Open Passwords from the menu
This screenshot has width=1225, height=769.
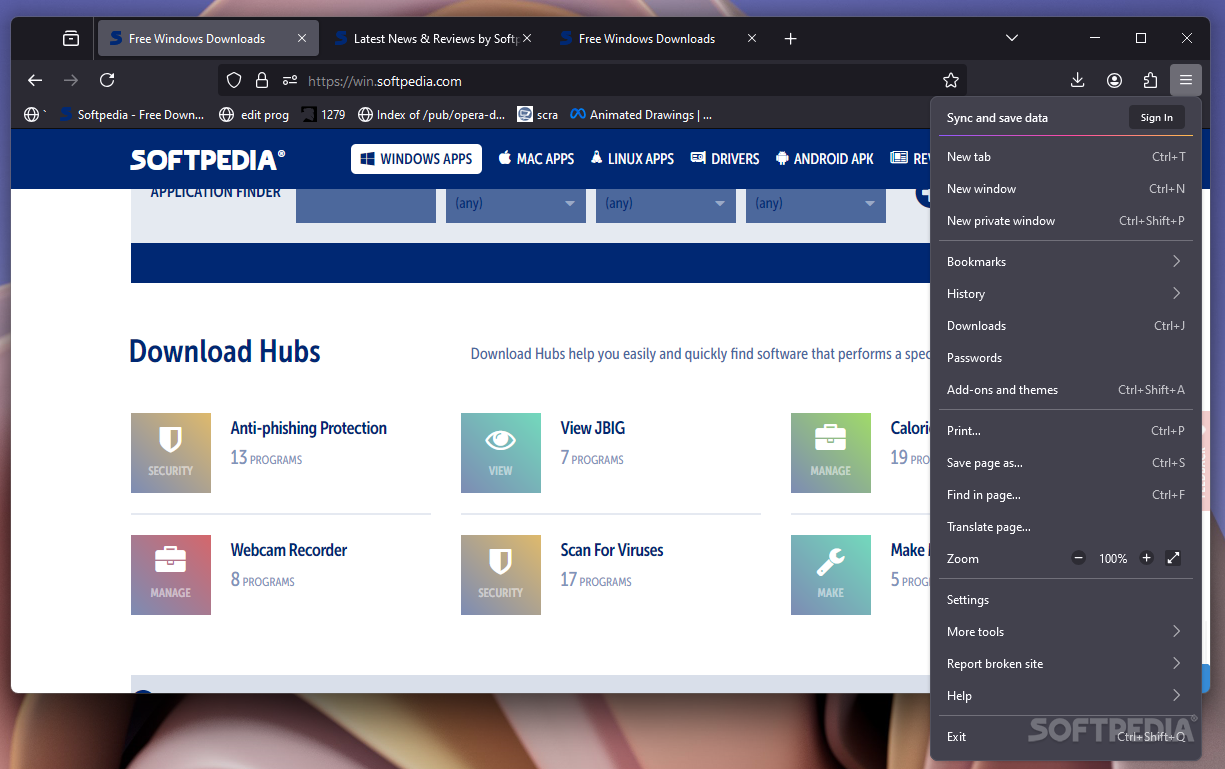point(1066,358)
